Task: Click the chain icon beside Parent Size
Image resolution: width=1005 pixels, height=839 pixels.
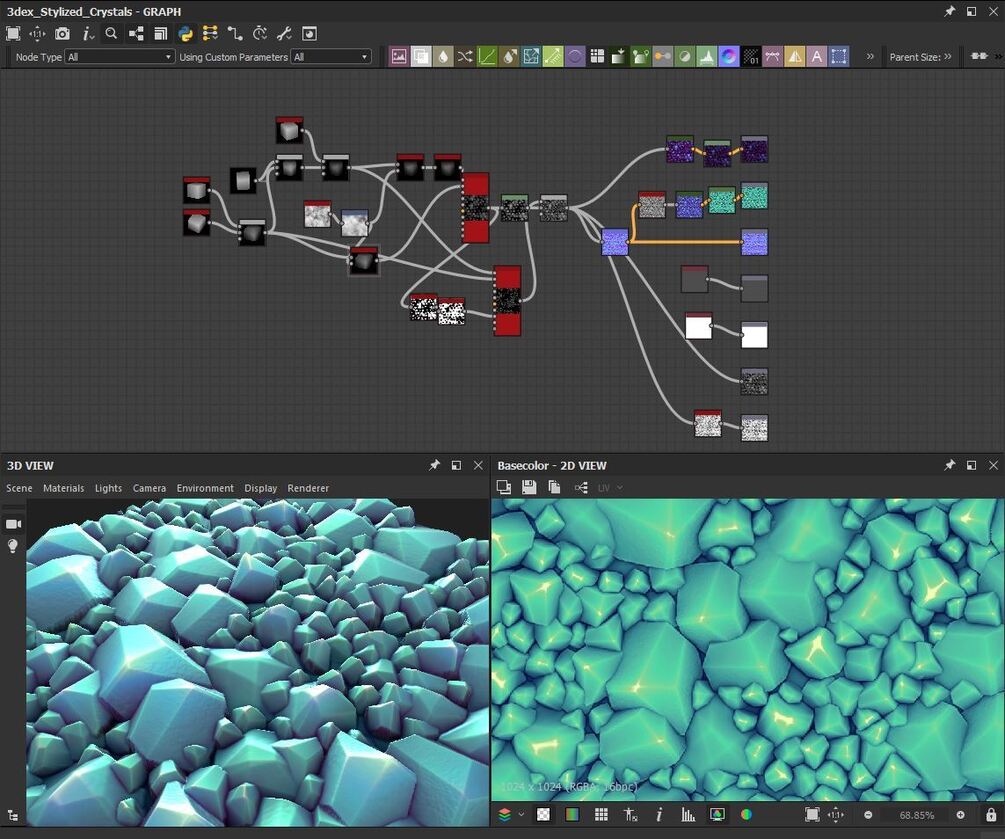Action: [x=979, y=56]
